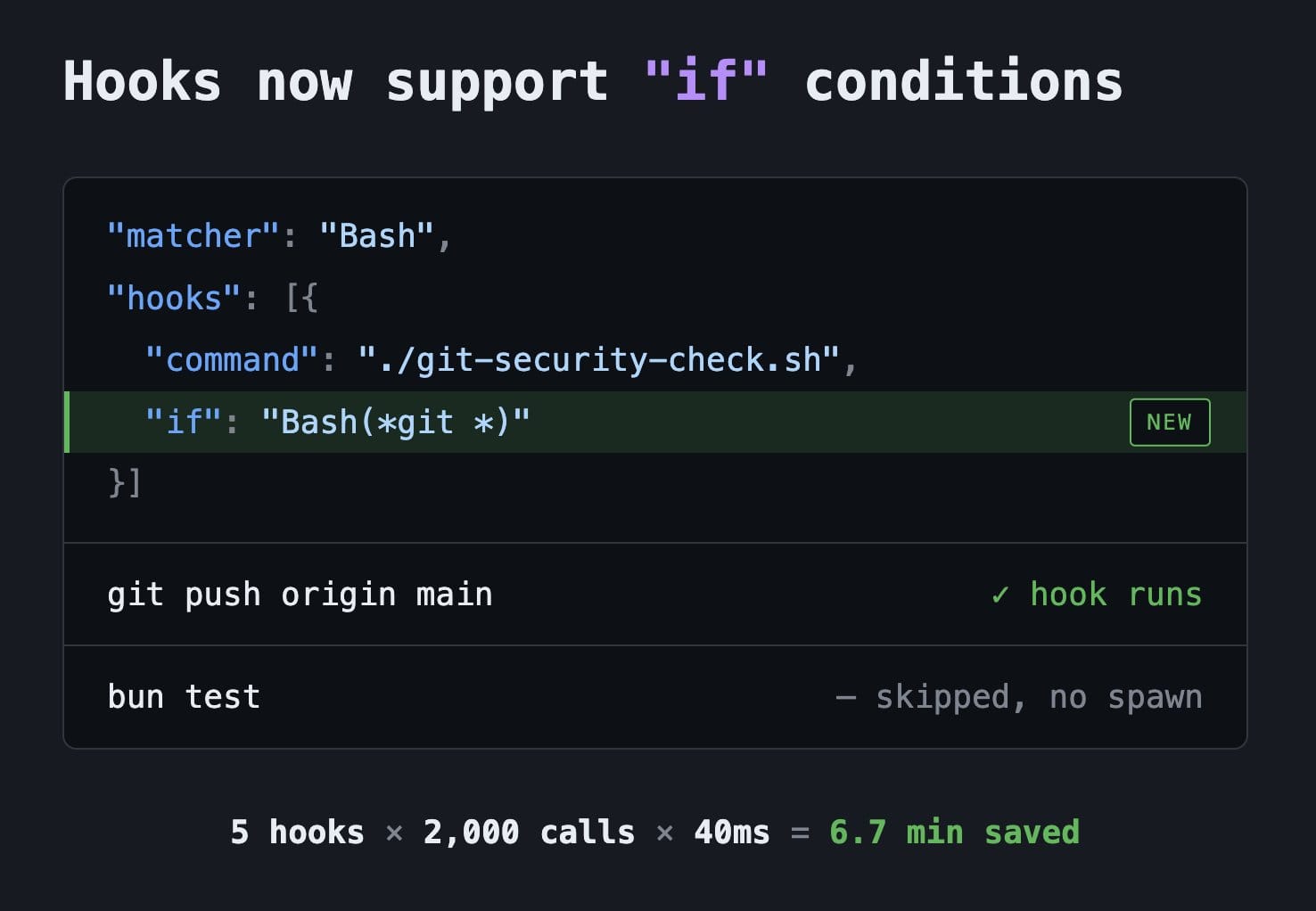
Task: Select the purple "if" in the title
Action: point(705,82)
